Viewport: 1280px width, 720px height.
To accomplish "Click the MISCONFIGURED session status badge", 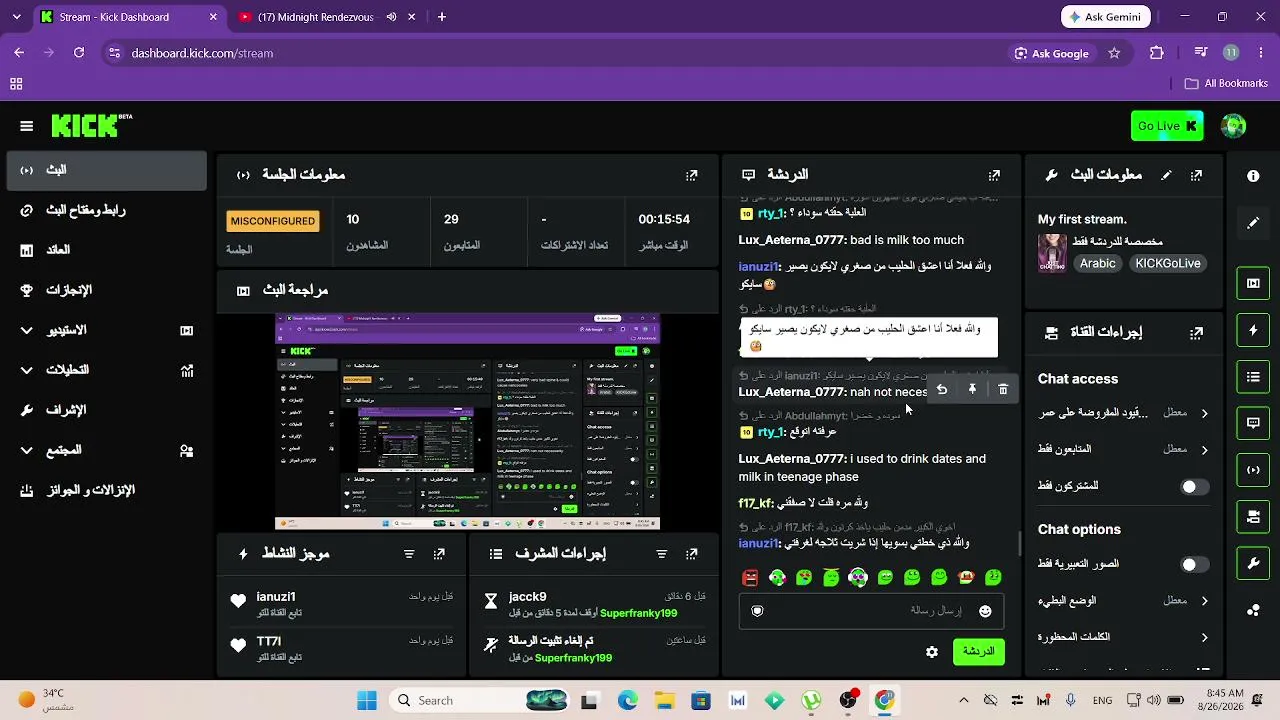I will (272, 221).
